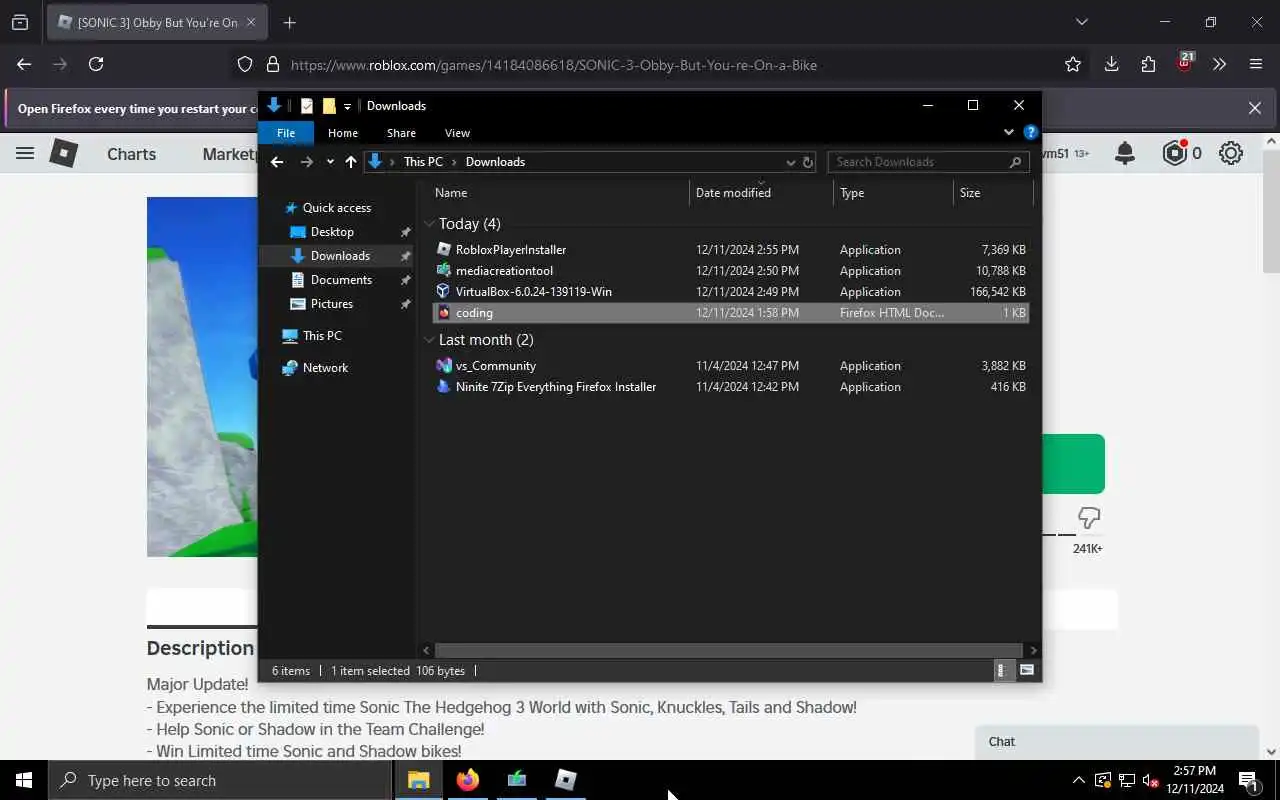This screenshot has height=800, width=1280.
Task: Click the horizontal scrollbar right arrow
Action: [1033, 650]
